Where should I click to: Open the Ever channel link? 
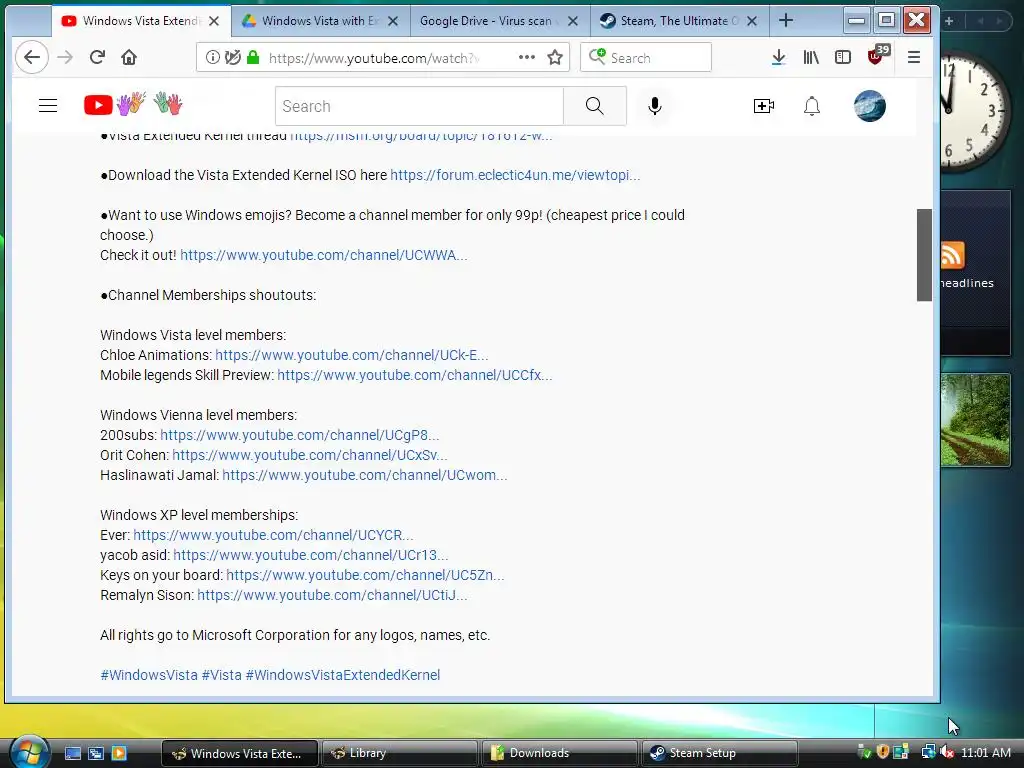[x=273, y=536]
